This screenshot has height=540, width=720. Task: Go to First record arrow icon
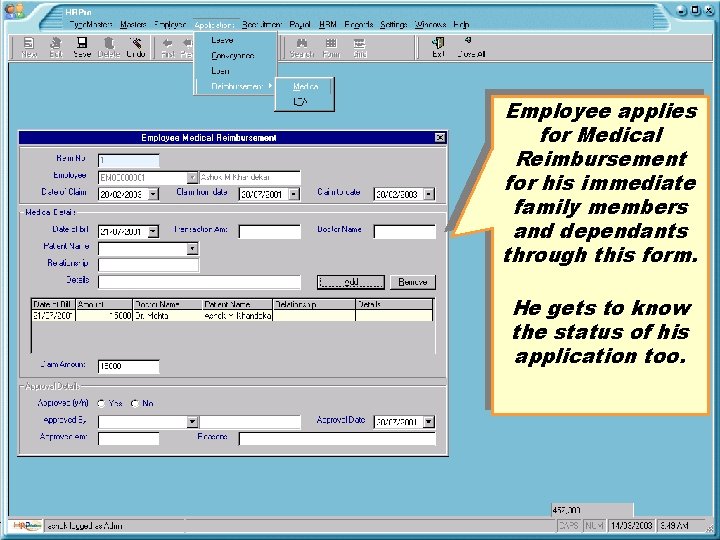(168, 47)
